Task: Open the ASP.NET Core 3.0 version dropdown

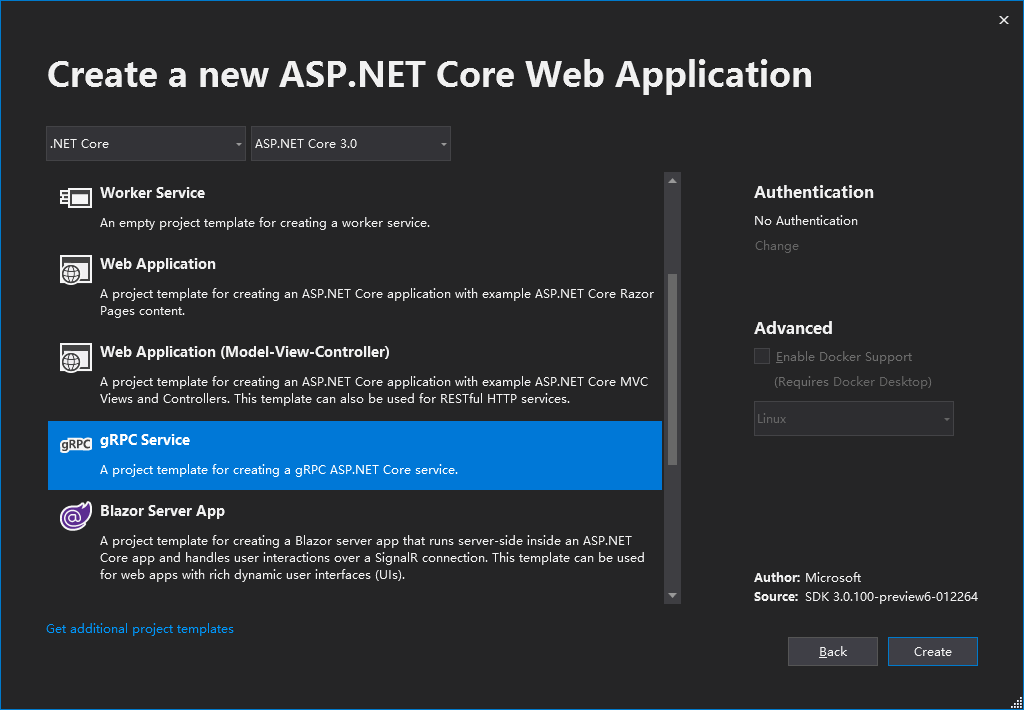Action: coord(350,143)
